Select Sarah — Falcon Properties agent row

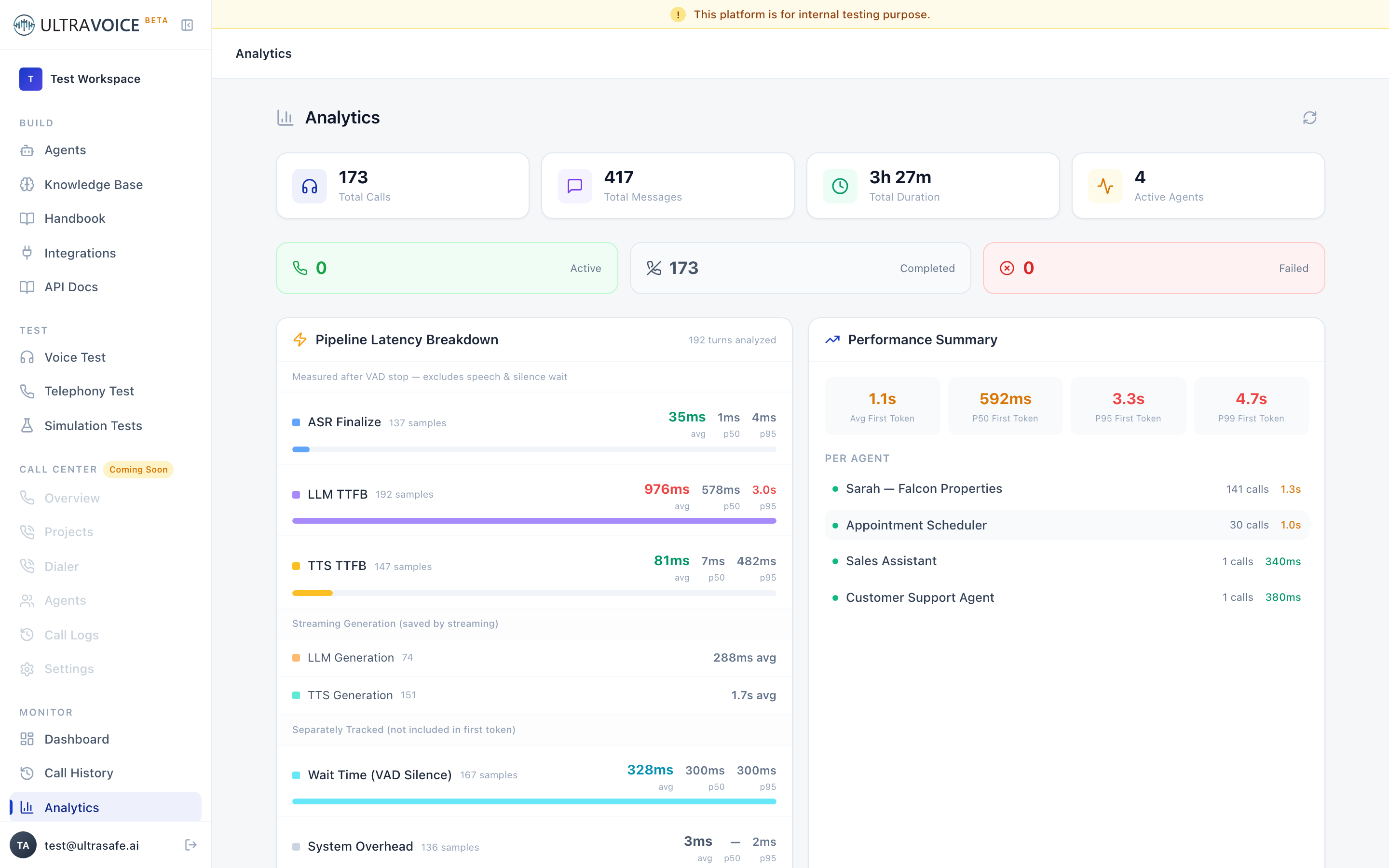coord(1066,489)
